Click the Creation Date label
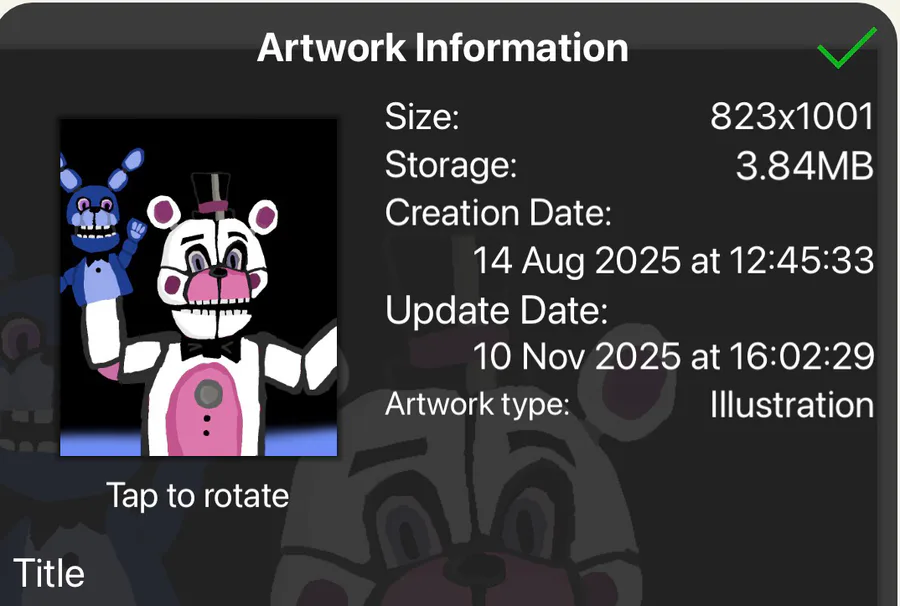This screenshot has width=900, height=606. click(498, 213)
